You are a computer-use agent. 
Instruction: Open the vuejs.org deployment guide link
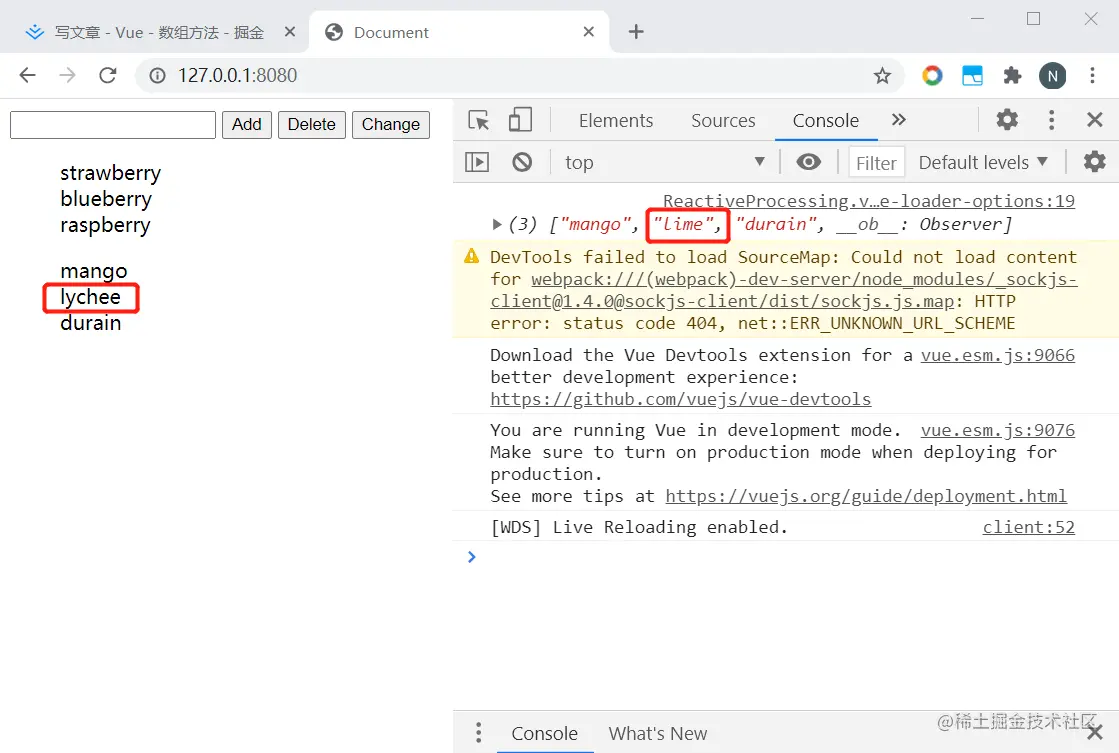pyautogui.click(x=866, y=496)
